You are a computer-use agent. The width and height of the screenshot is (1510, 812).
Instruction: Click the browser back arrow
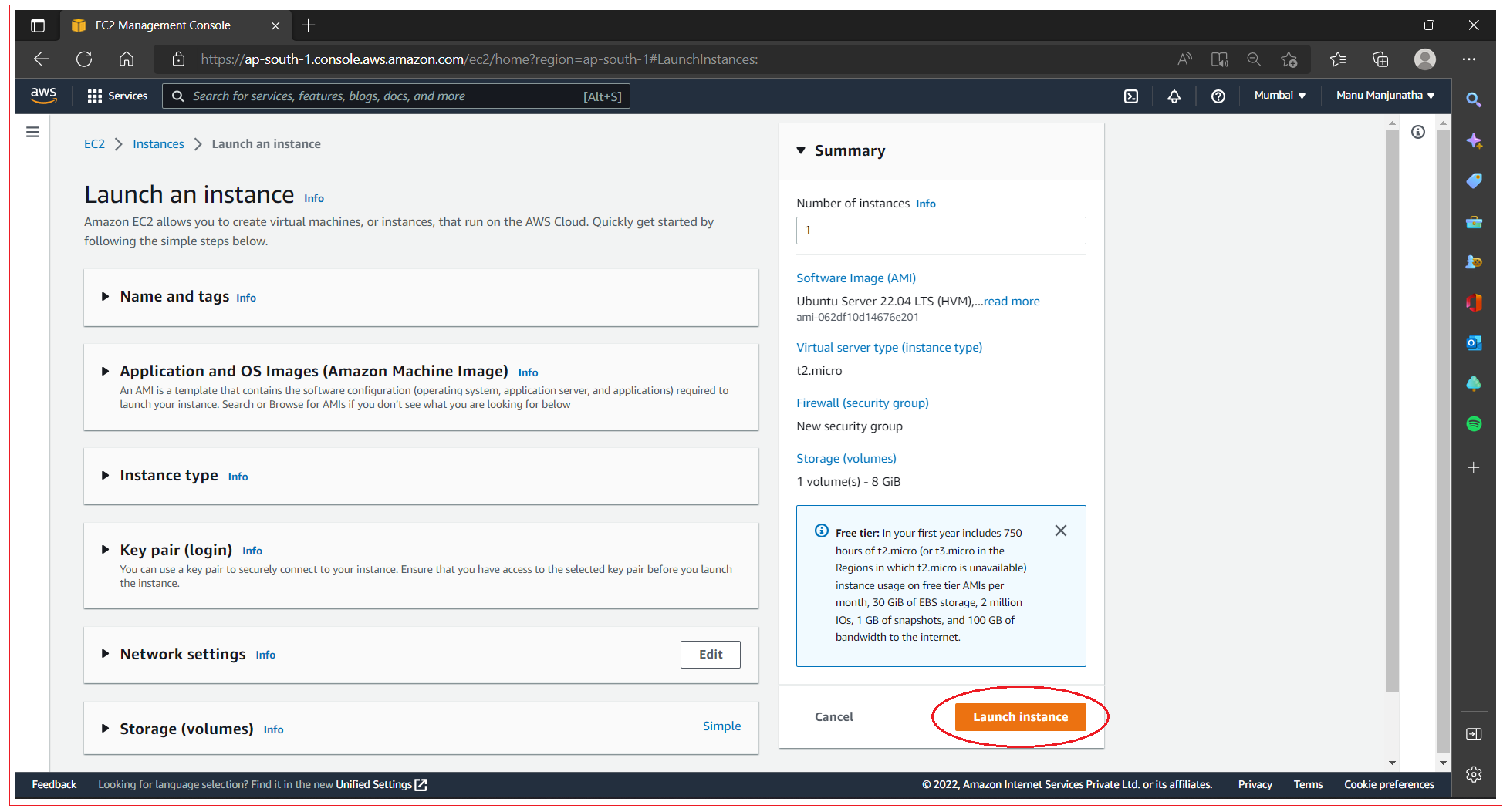(x=42, y=59)
